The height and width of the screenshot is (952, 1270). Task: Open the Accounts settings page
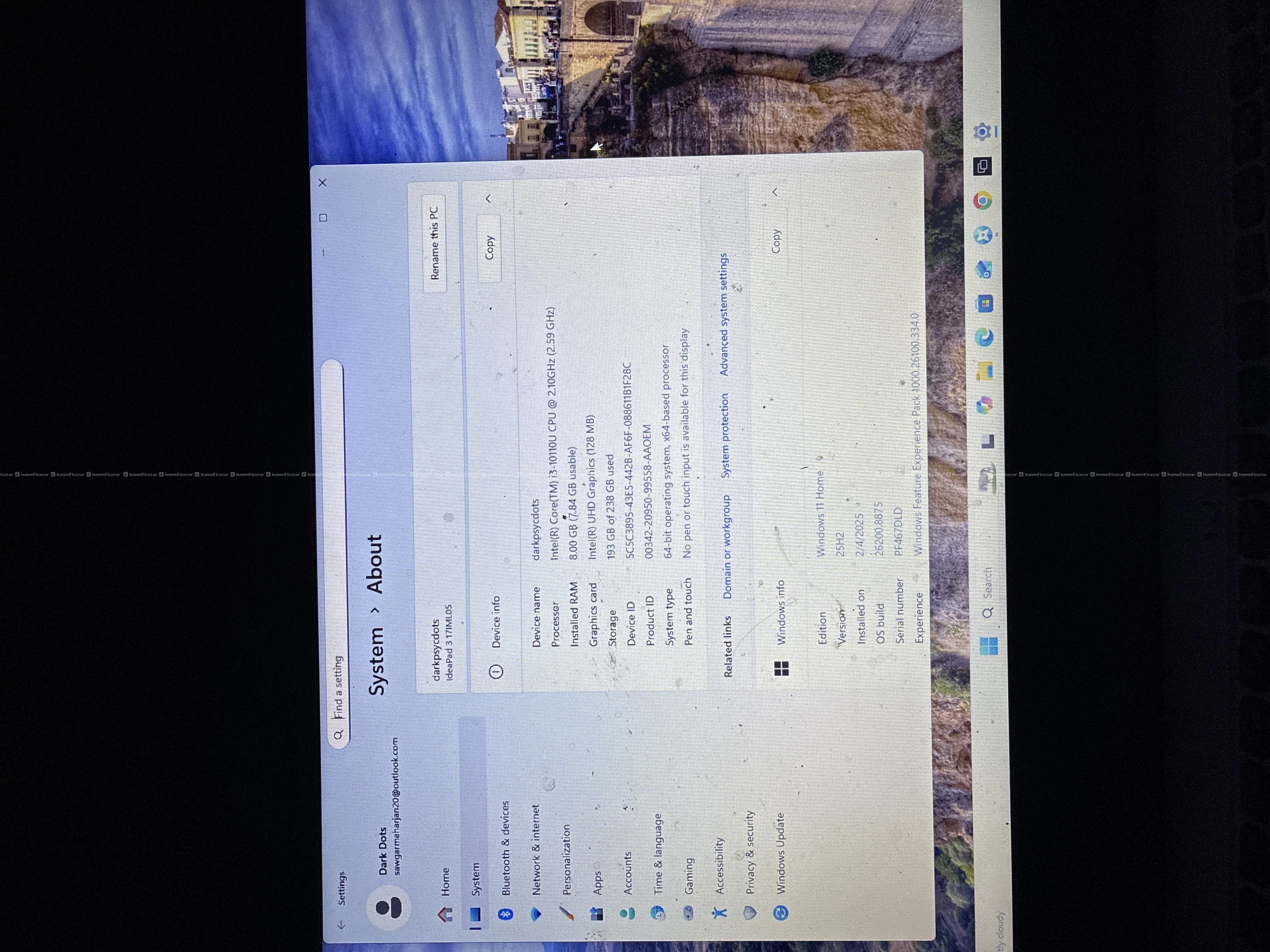pos(627,887)
